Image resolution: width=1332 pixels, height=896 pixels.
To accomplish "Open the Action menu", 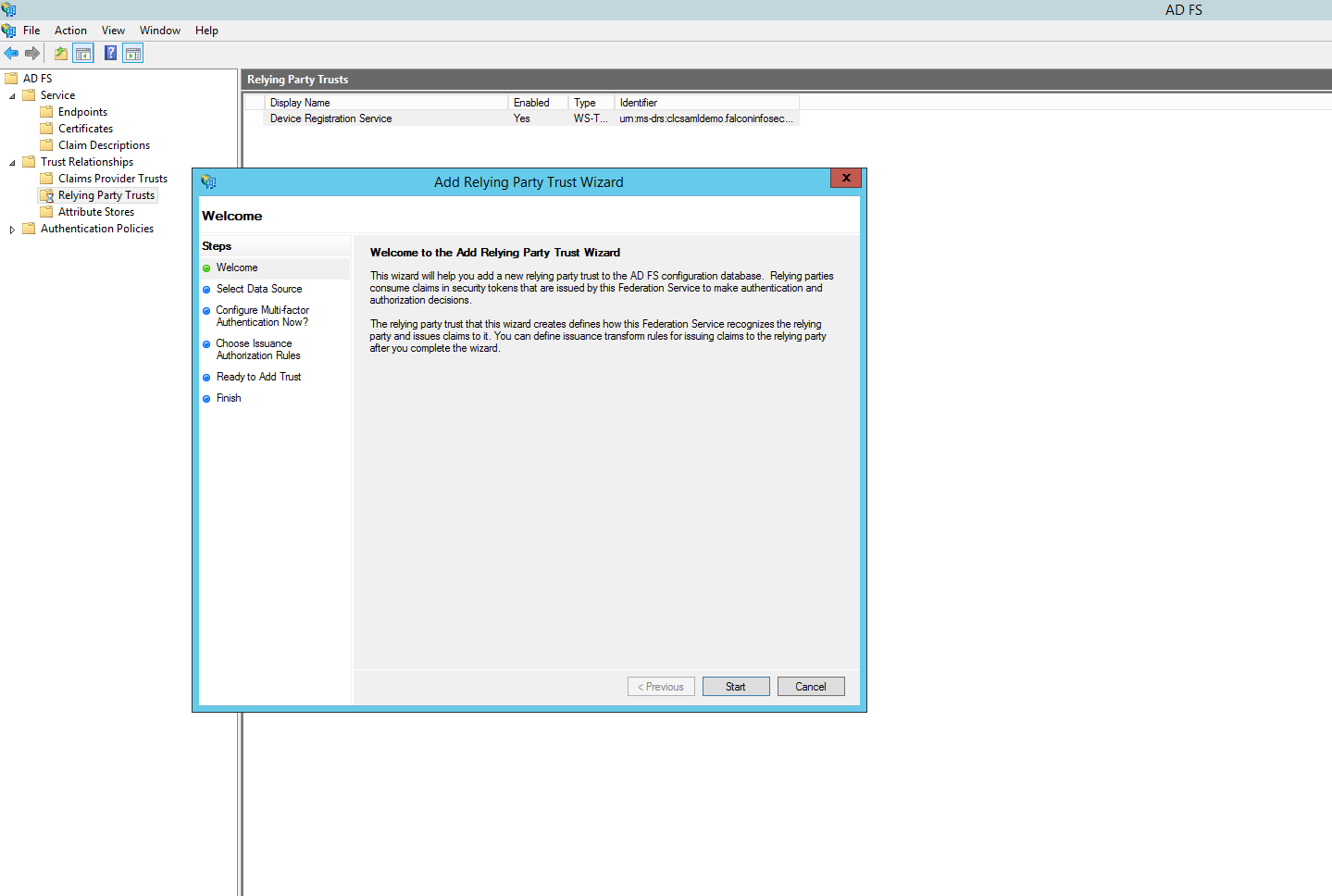I will (x=70, y=31).
